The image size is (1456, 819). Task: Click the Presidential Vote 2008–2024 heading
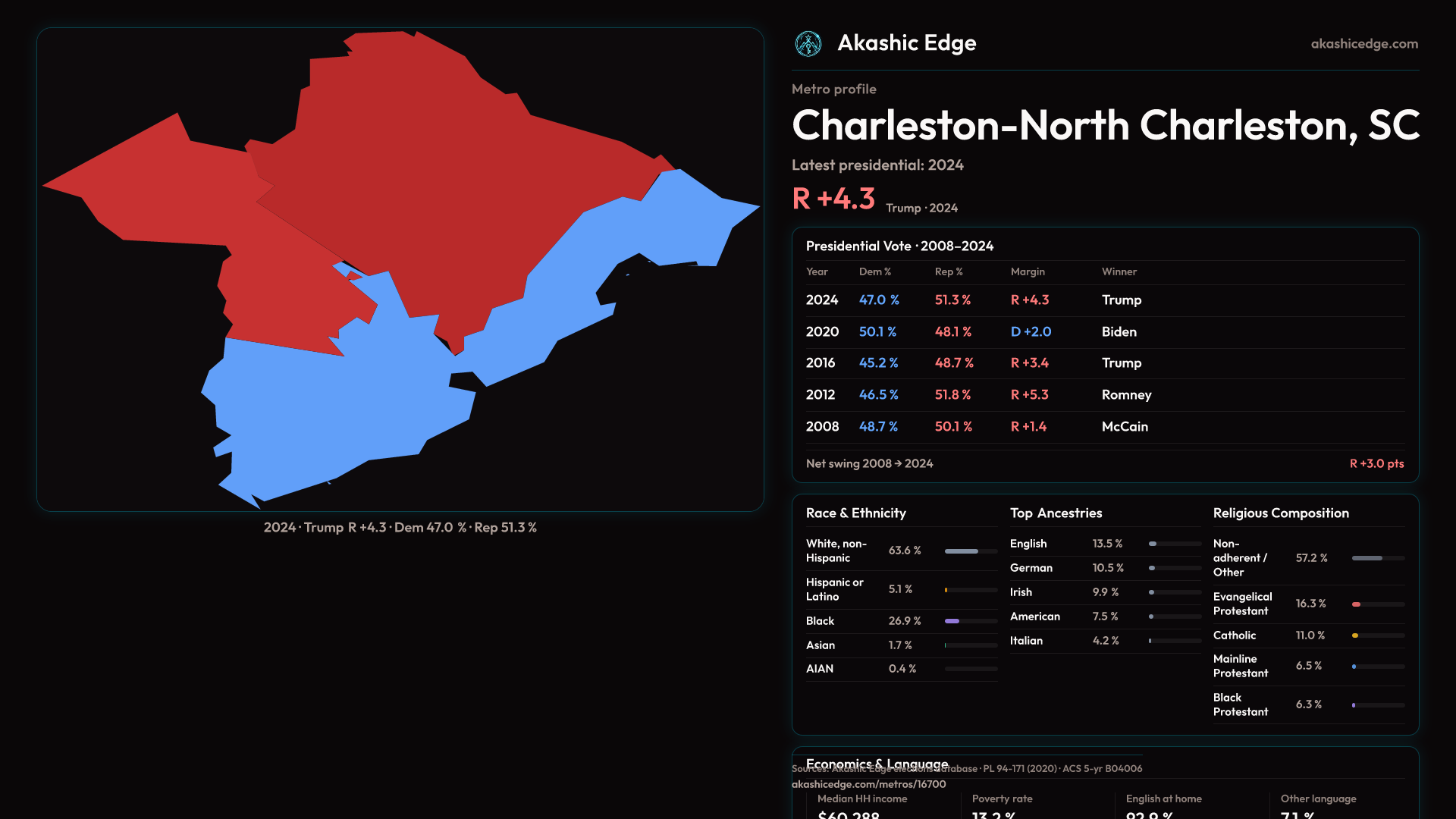[899, 246]
